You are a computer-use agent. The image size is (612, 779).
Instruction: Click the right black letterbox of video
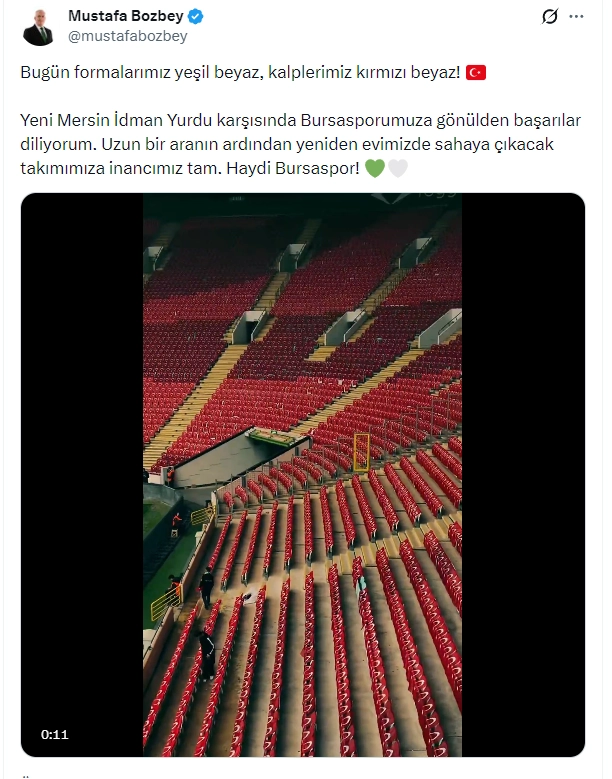[x=523, y=475]
